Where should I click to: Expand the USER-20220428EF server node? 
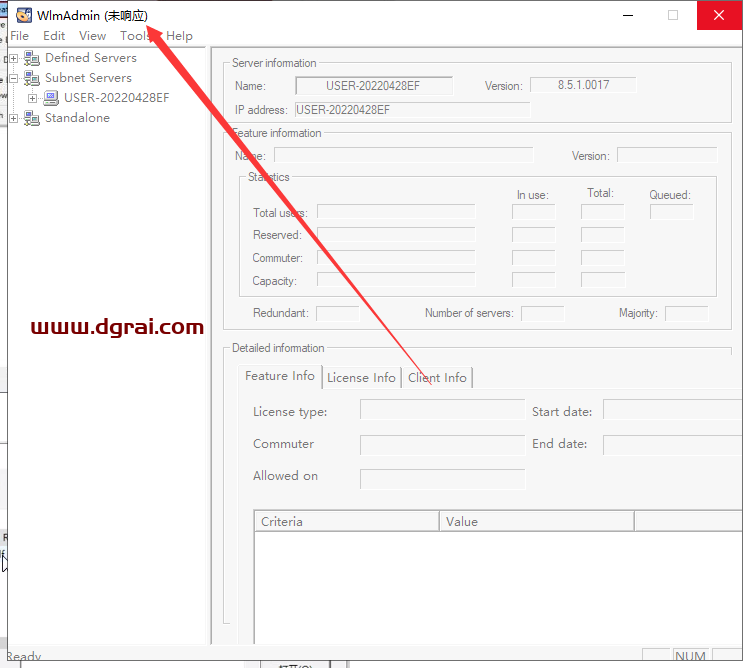33,98
